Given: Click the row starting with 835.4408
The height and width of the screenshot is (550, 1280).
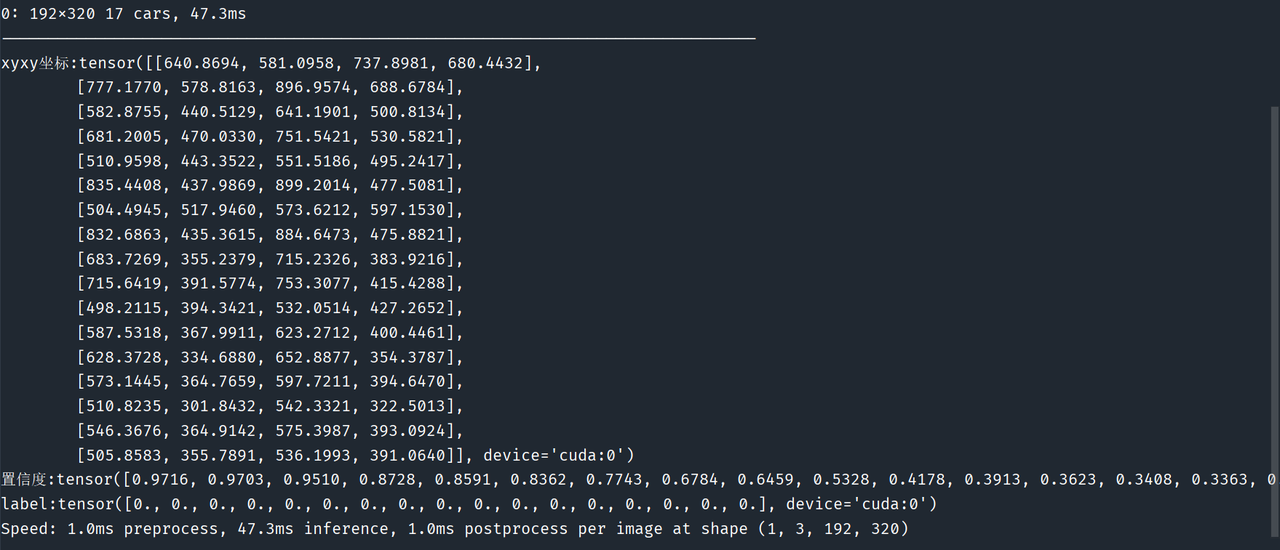Looking at the screenshot, I should point(270,186).
